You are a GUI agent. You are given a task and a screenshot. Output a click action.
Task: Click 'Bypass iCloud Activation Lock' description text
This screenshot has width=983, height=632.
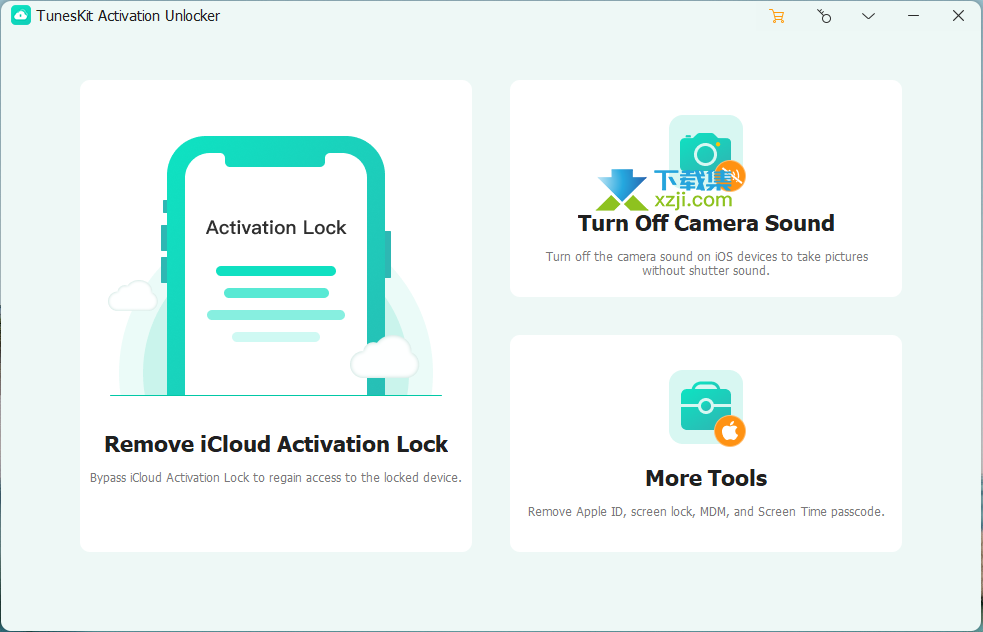pos(276,478)
